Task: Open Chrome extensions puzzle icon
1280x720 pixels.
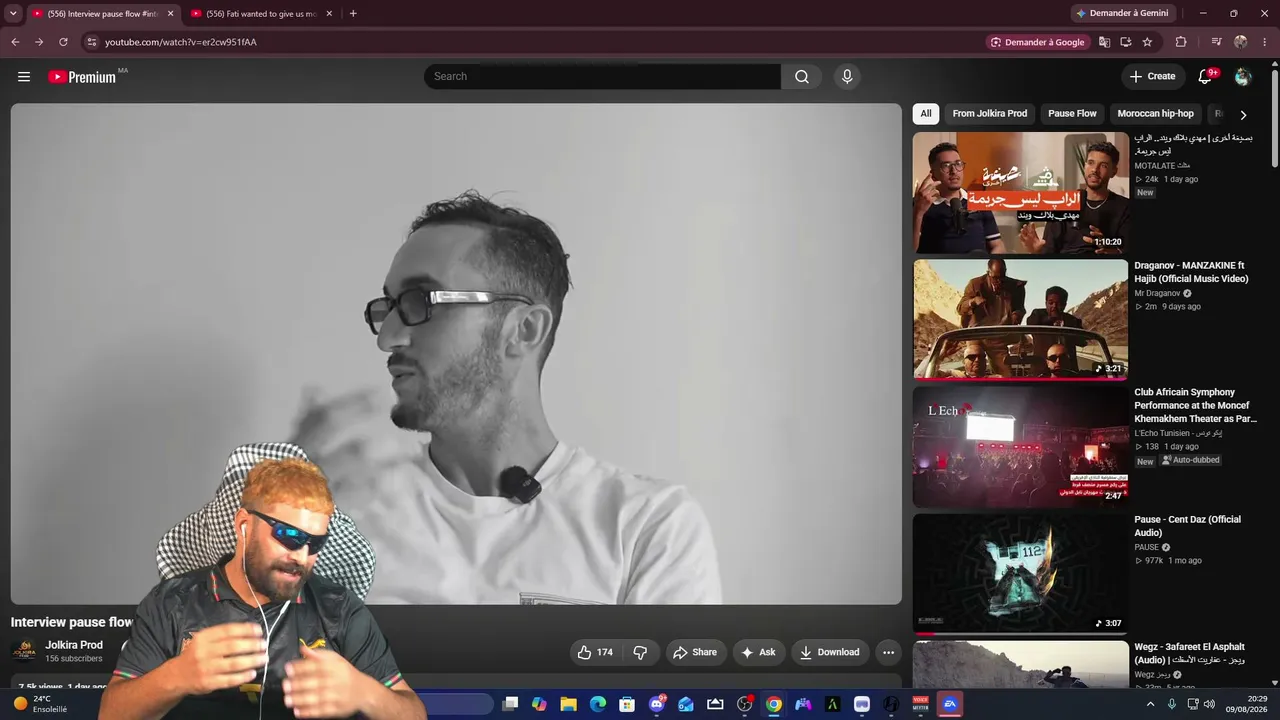Action: point(1181,42)
